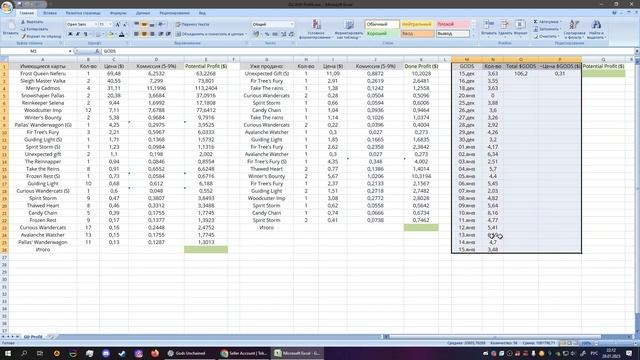Switch to the Вид ribbon tab
Image resolution: width=640 pixels, height=360 pixels.
(x=202, y=13)
